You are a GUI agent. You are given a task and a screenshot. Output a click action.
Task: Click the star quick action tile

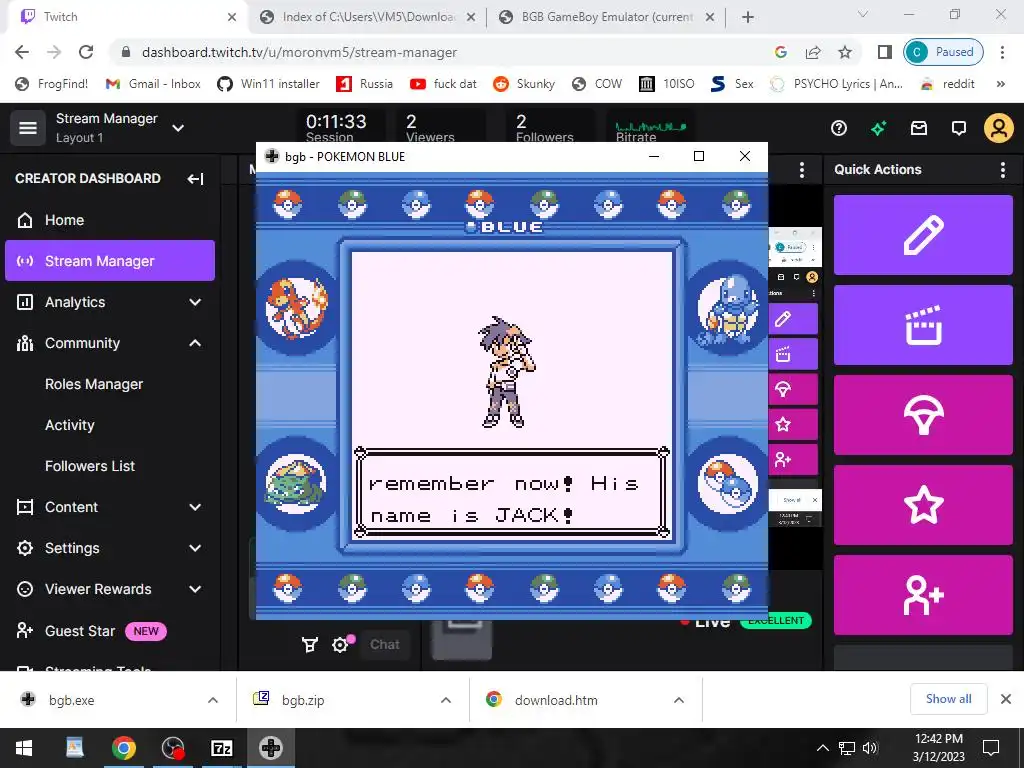coord(923,505)
